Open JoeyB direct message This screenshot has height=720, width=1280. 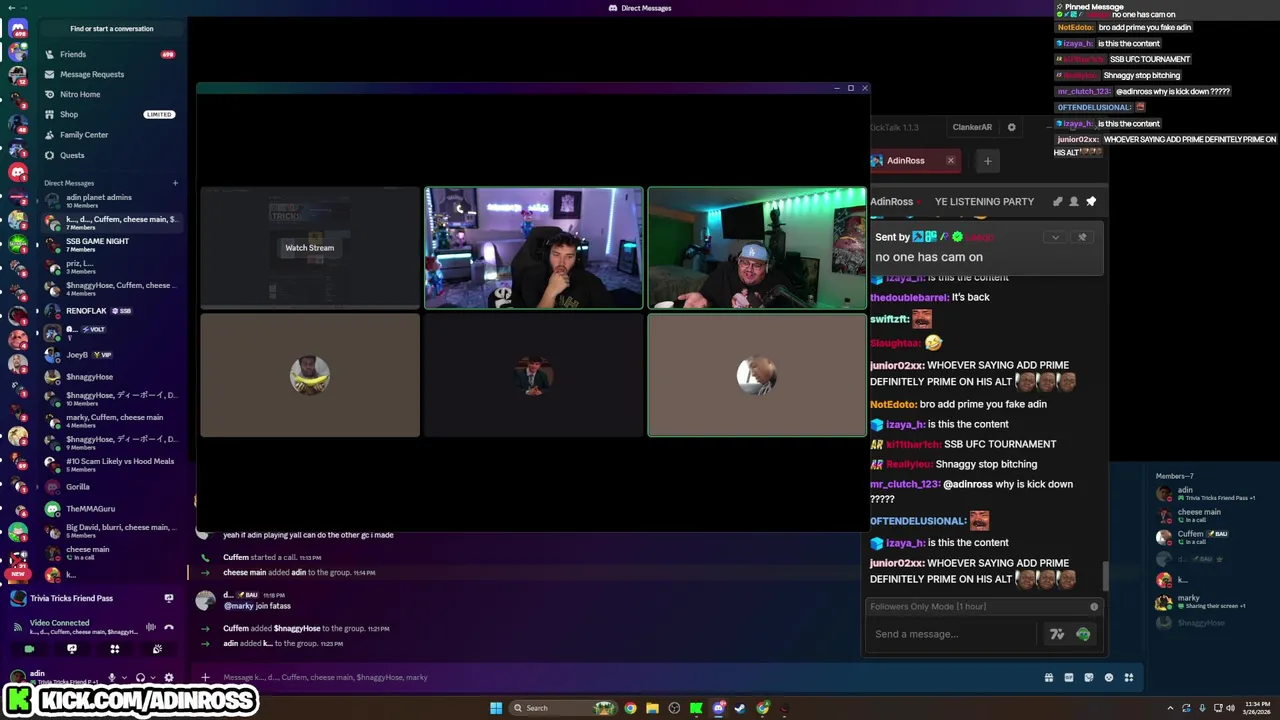tap(112, 355)
